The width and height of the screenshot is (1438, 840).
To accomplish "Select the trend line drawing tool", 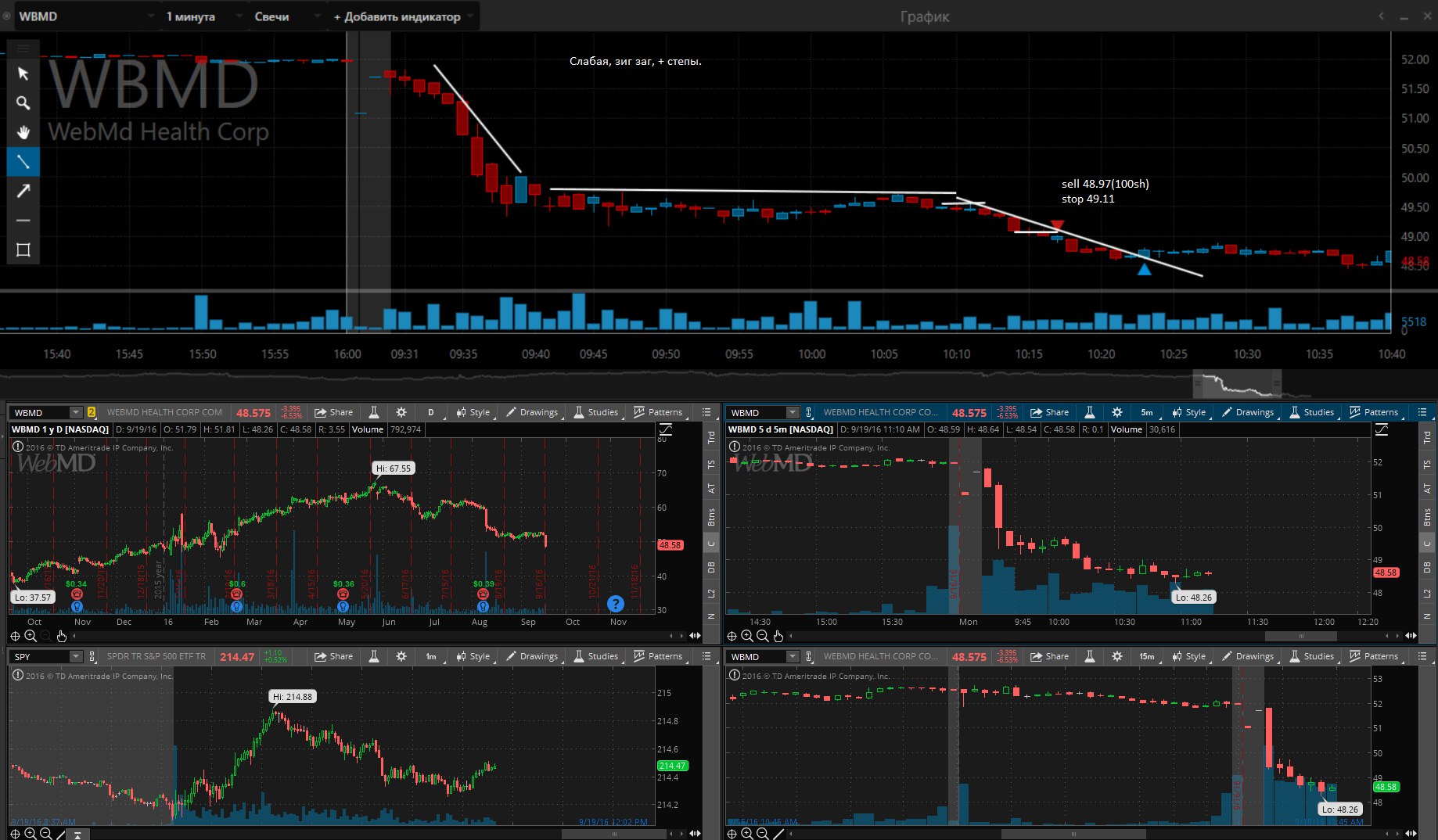I will [x=23, y=162].
